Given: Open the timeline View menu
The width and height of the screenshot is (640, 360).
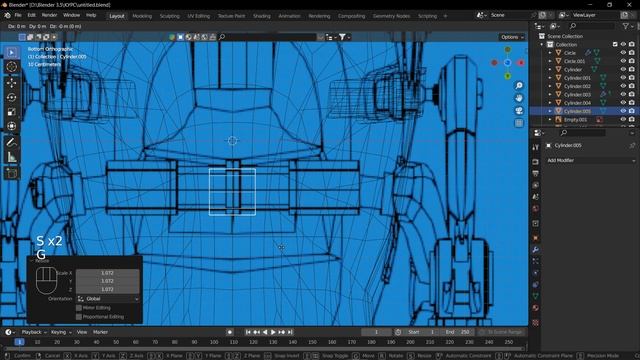Looking at the screenshot, I should pos(82,332).
